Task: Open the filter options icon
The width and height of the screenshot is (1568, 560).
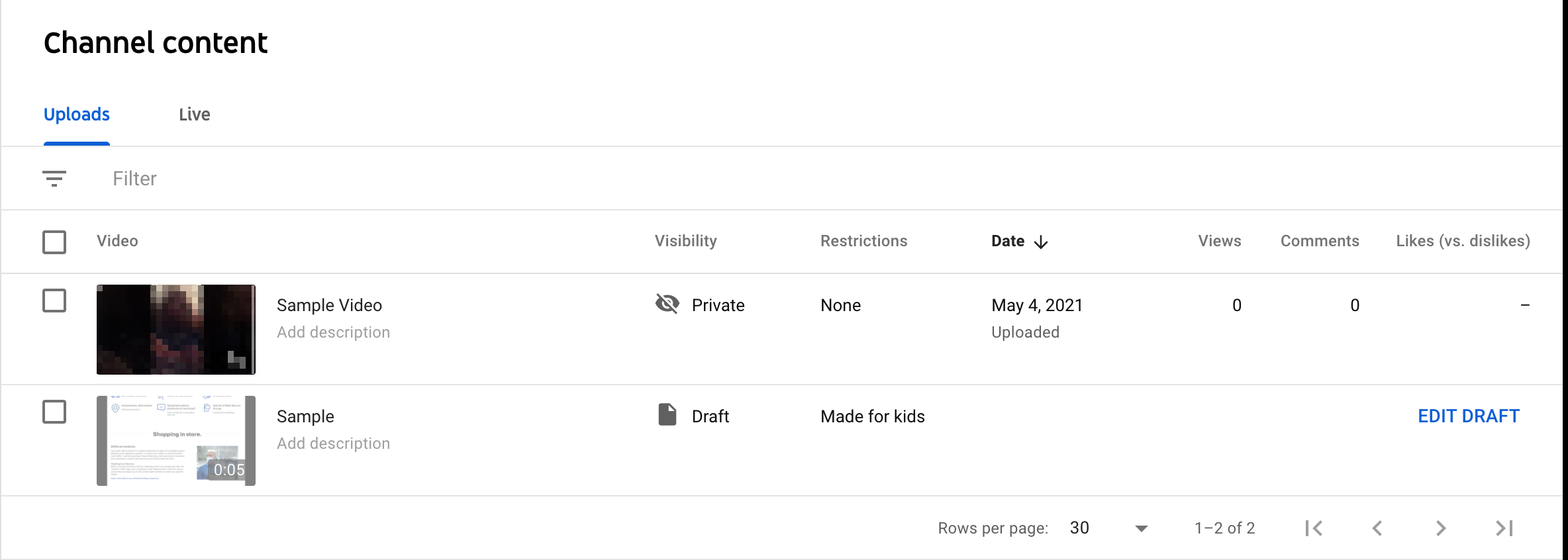Action: tap(56, 178)
